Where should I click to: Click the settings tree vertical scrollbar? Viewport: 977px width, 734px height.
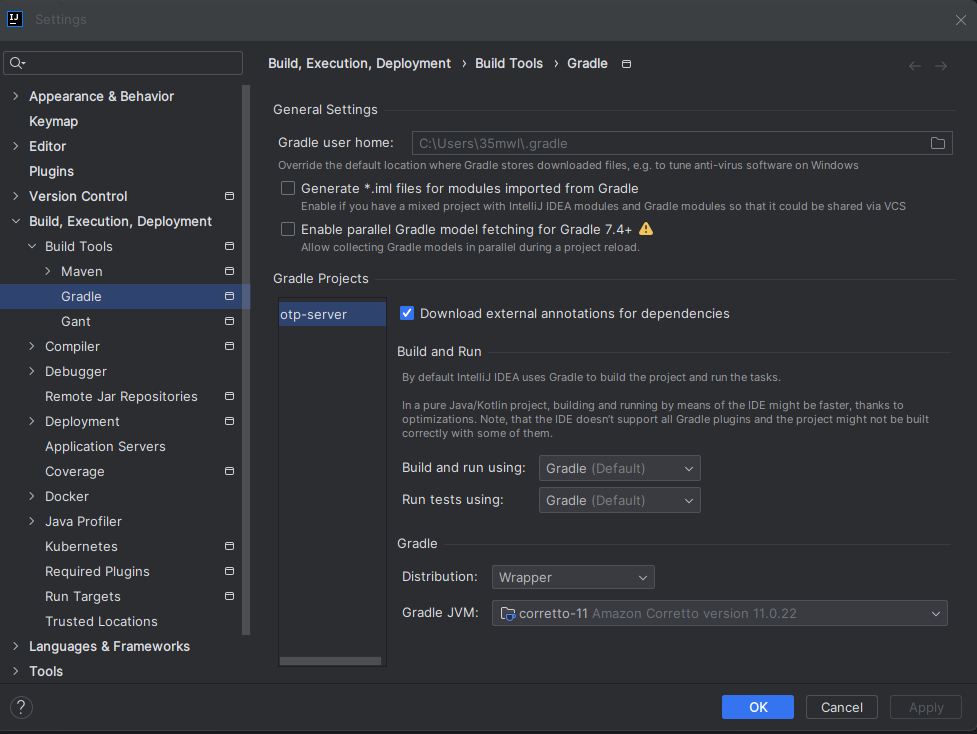pos(246,360)
